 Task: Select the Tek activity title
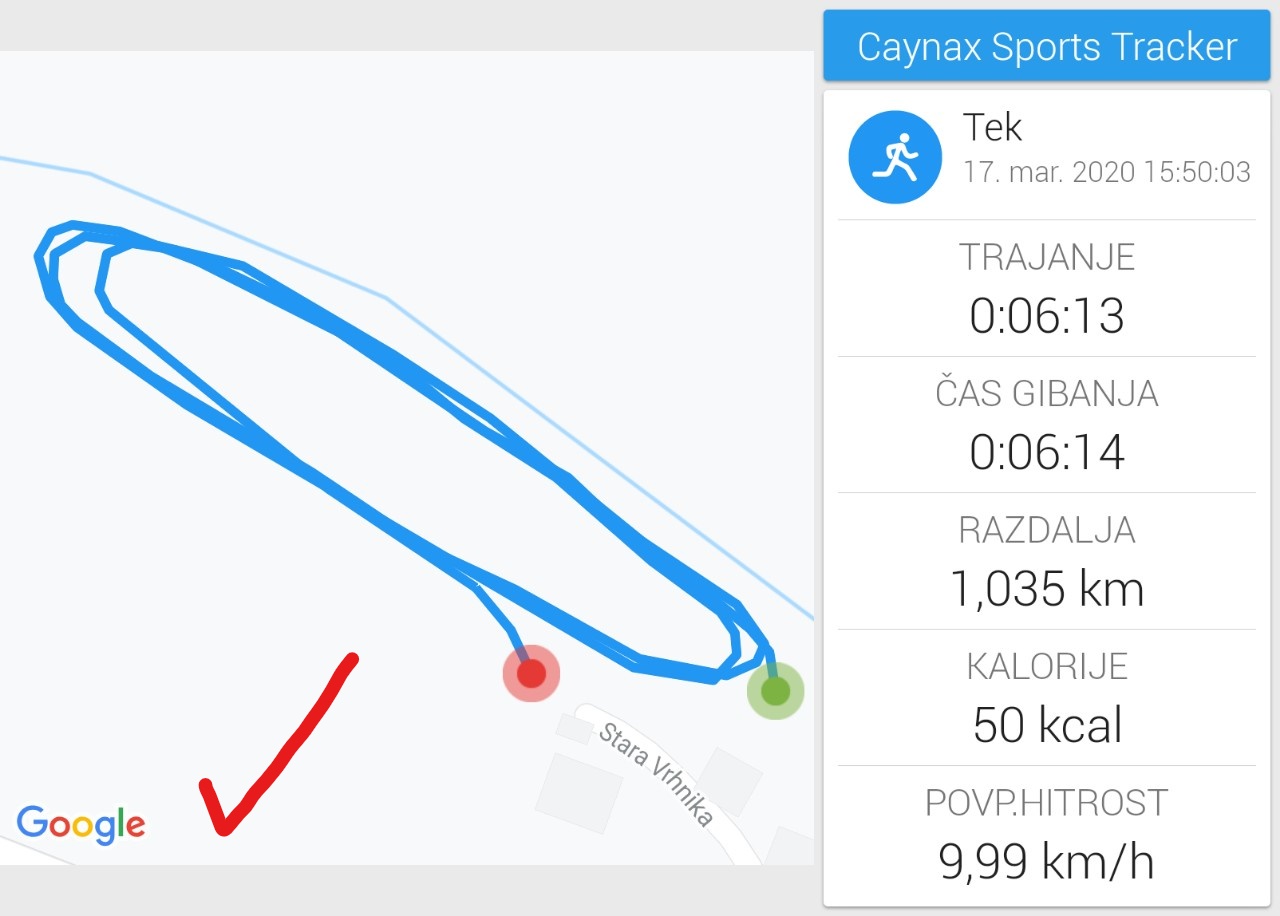(x=992, y=127)
